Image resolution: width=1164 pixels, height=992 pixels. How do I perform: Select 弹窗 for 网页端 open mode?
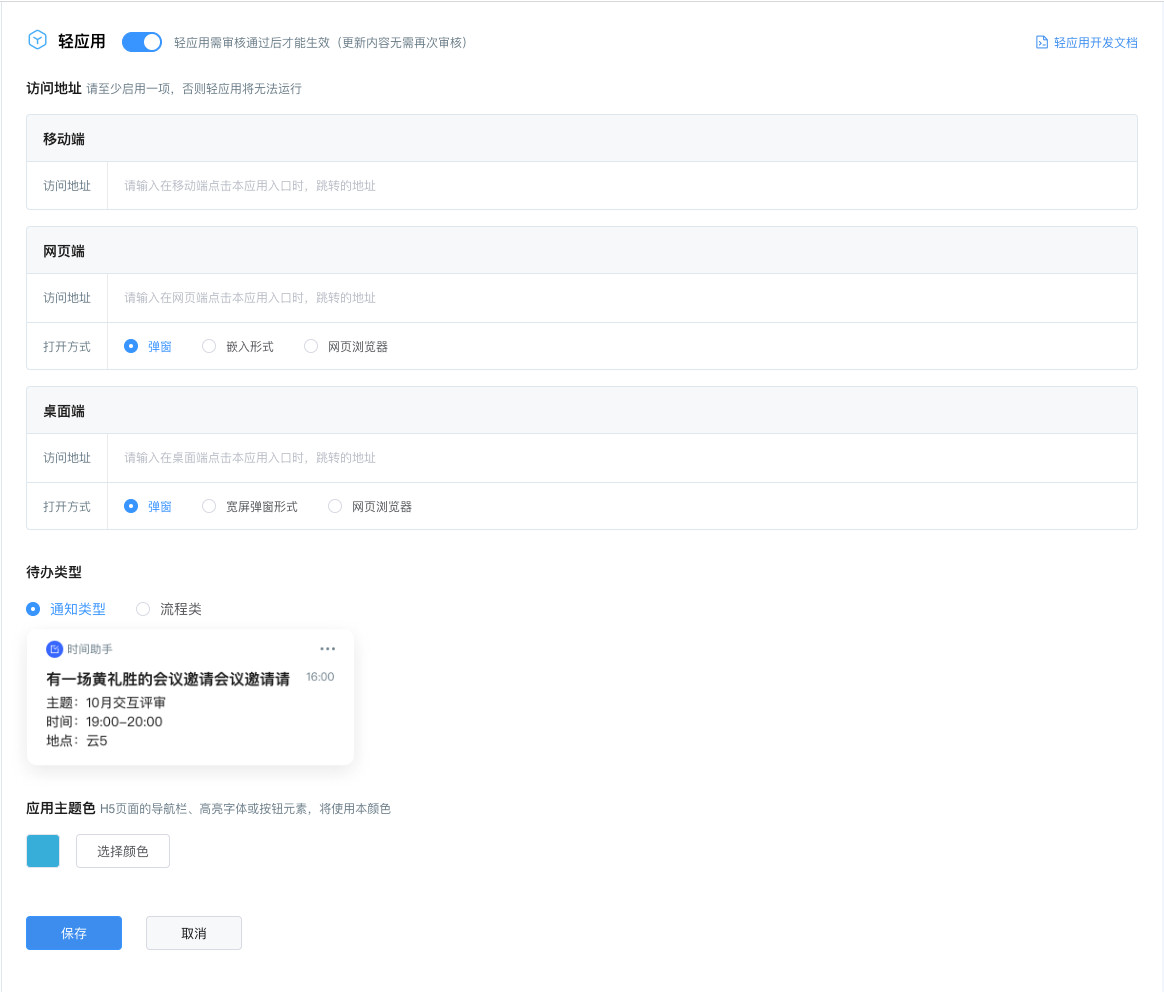click(x=131, y=346)
